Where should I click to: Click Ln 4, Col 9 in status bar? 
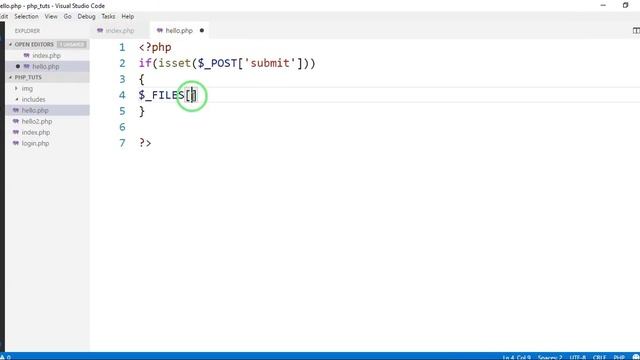point(516,357)
